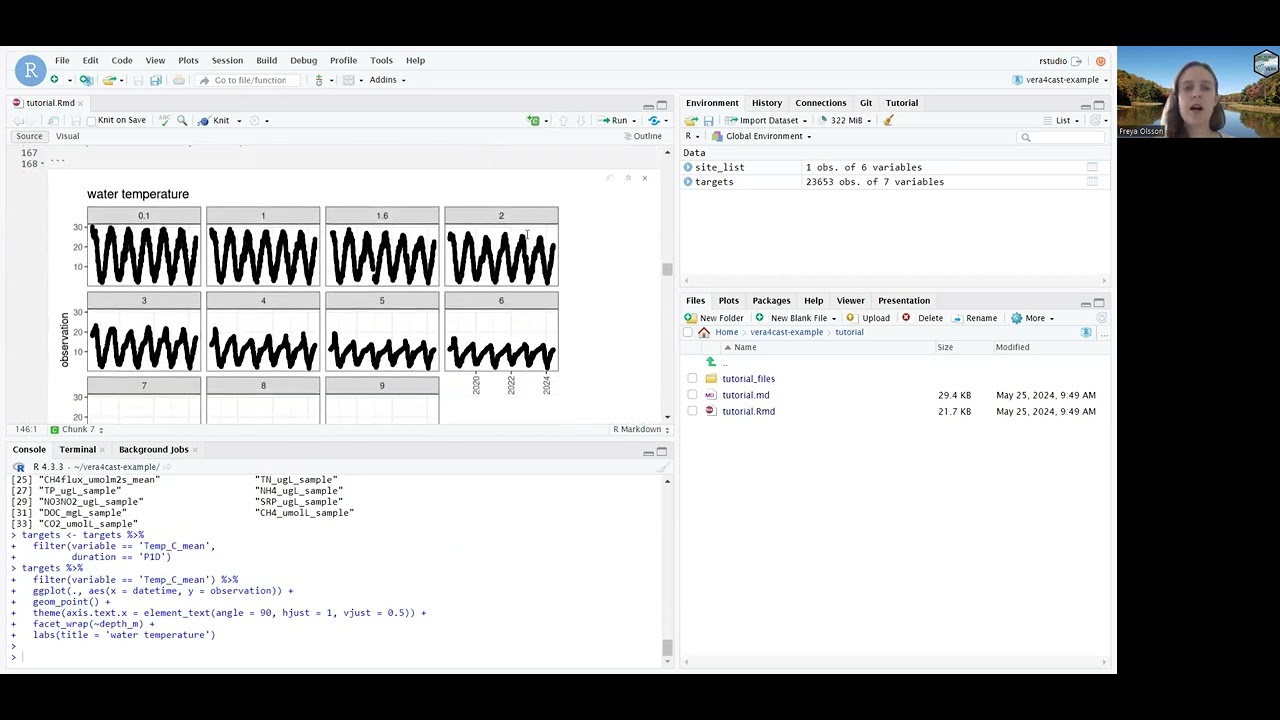This screenshot has height=720, width=1280.
Task: Open the Knit options dropdown arrow
Action: (x=238, y=120)
